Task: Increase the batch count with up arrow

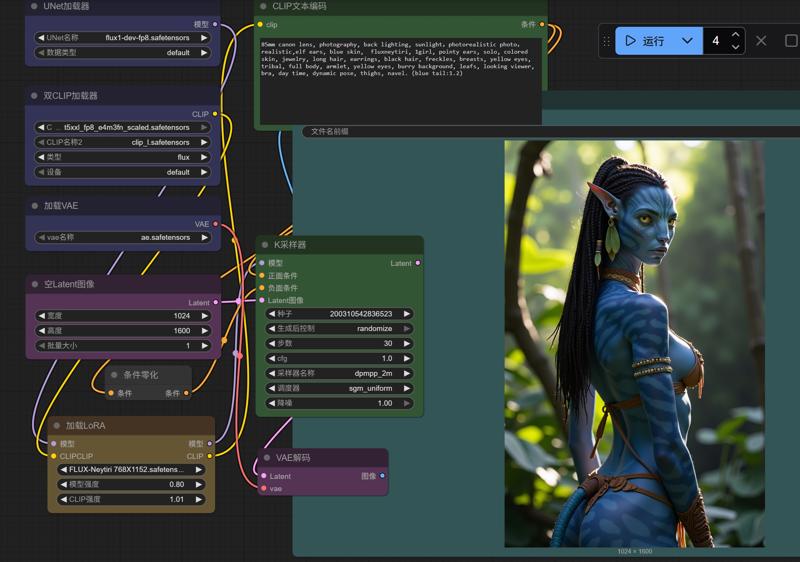Action: [x=736, y=35]
